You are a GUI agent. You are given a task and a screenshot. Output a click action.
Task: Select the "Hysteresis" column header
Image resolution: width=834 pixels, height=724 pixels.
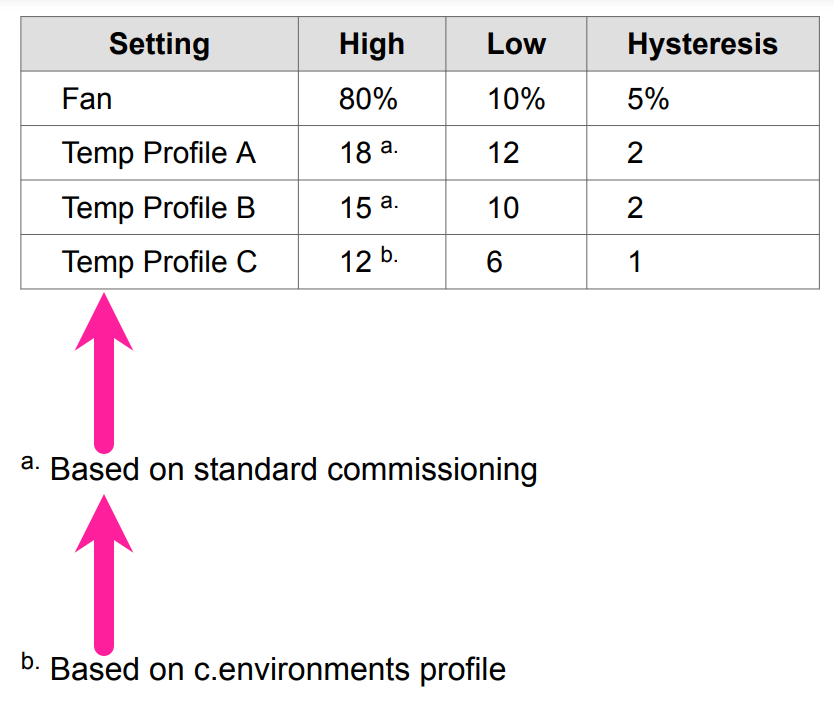702,44
